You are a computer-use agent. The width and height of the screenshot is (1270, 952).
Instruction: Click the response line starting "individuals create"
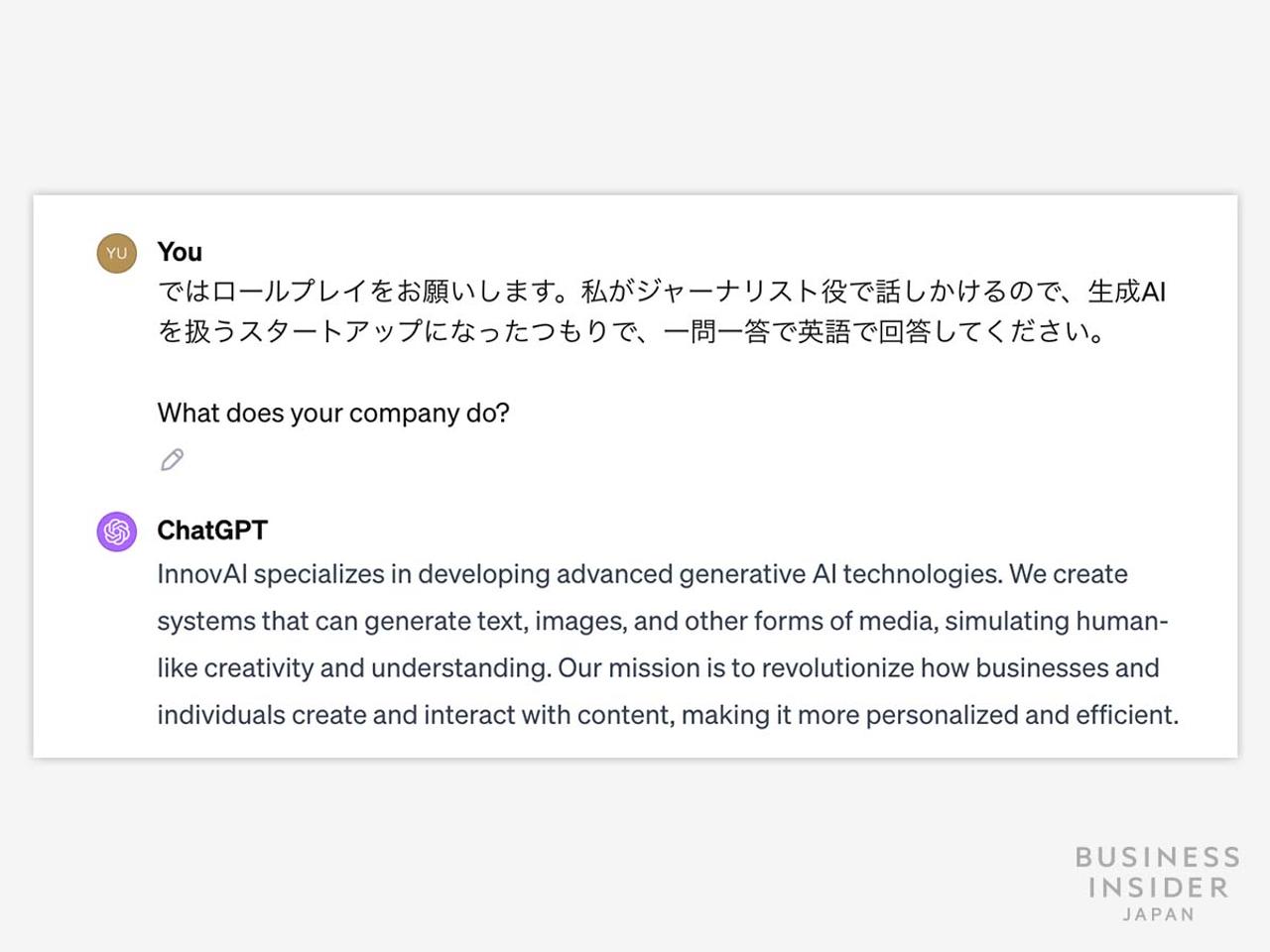coord(667,715)
